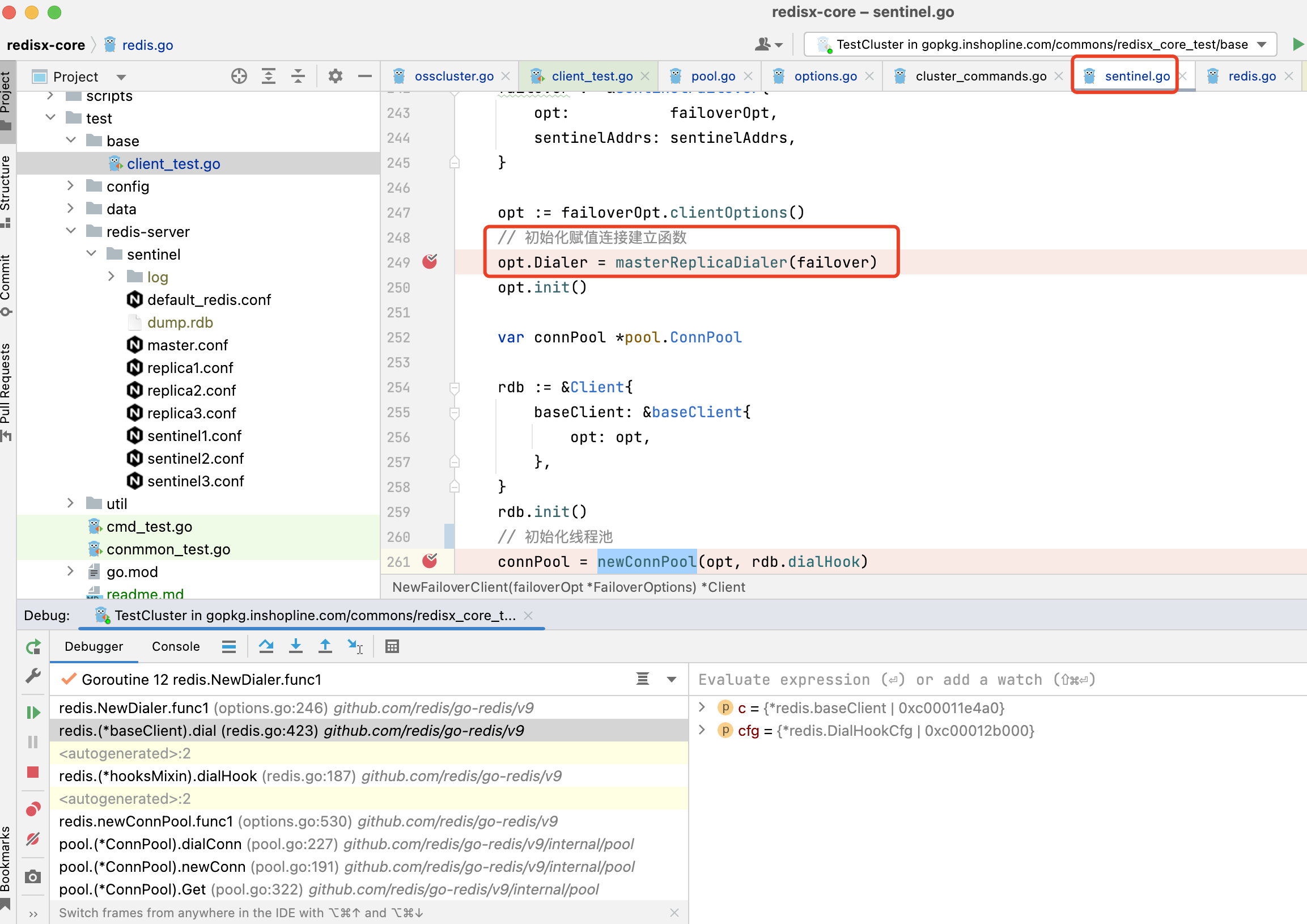Click the Rerun debug session icon
The width and height of the screenshot is (1307, 924).
(33, 647)
